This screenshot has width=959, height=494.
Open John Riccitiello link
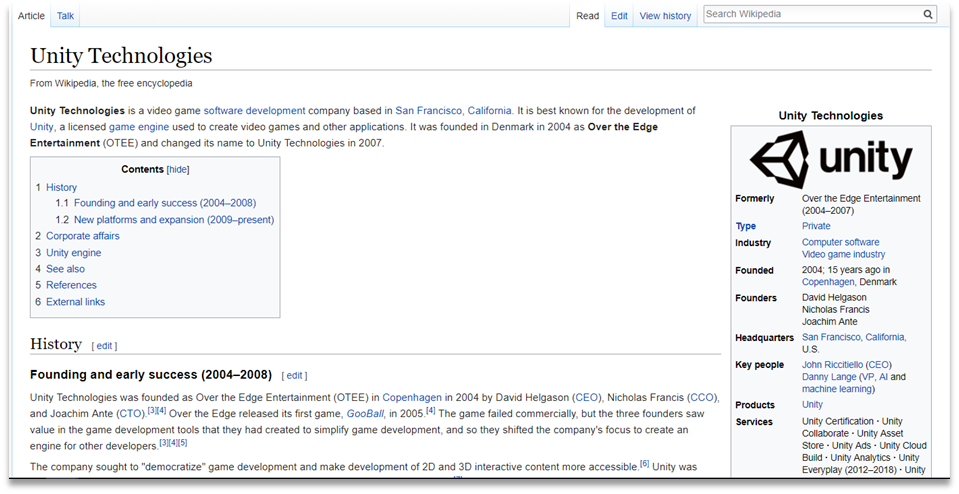click(831, 364)
